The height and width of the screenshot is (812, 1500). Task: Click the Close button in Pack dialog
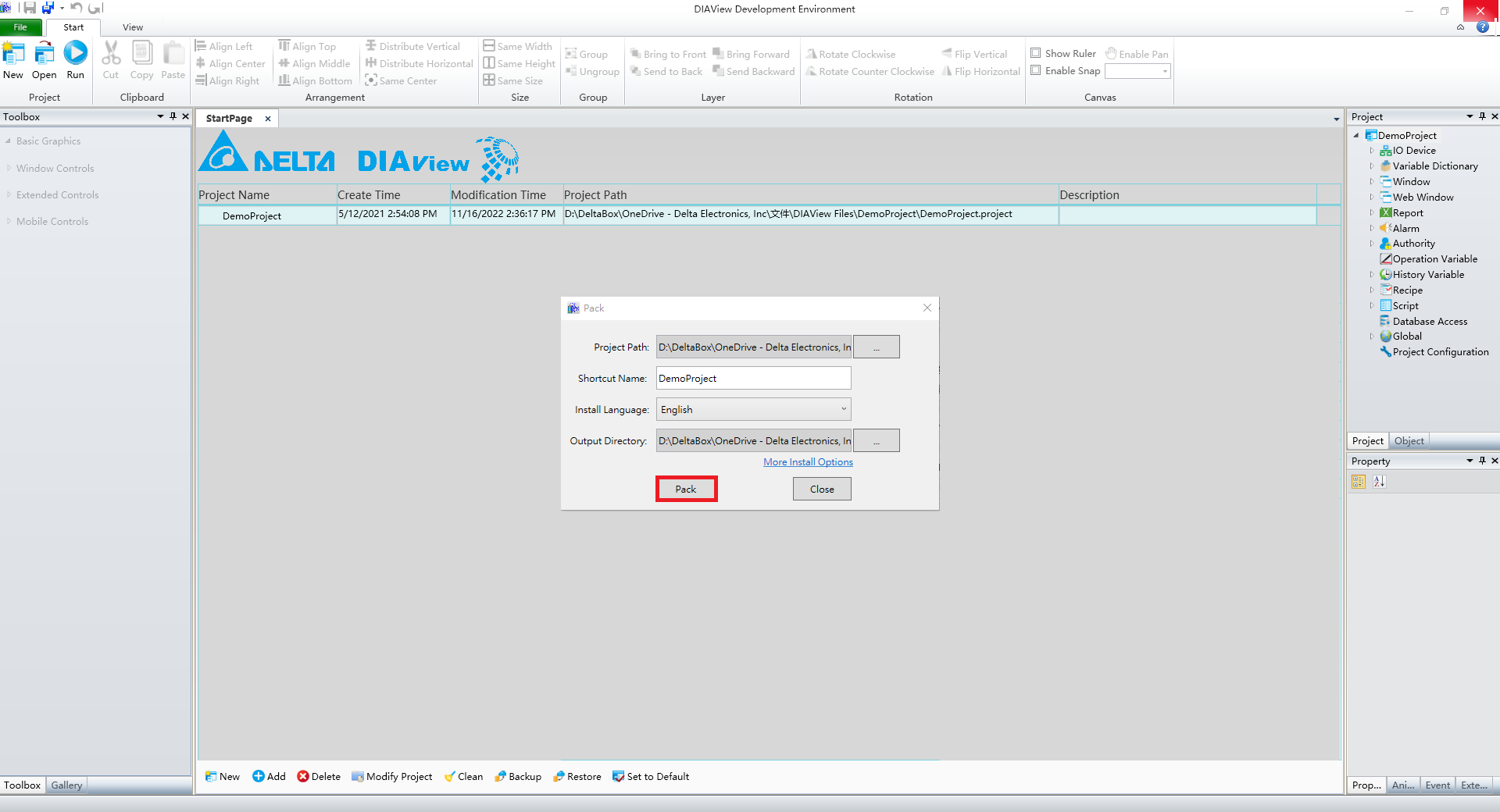(822, 489)
